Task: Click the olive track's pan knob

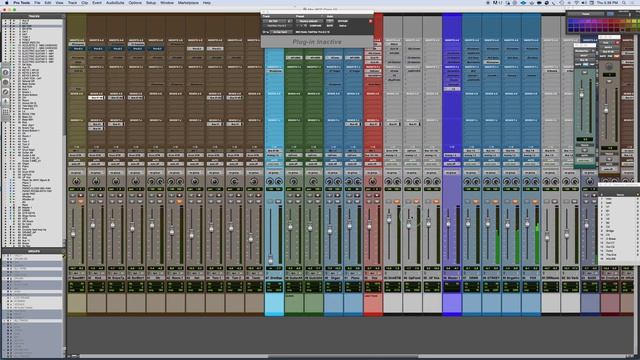Action: (76, 181)
